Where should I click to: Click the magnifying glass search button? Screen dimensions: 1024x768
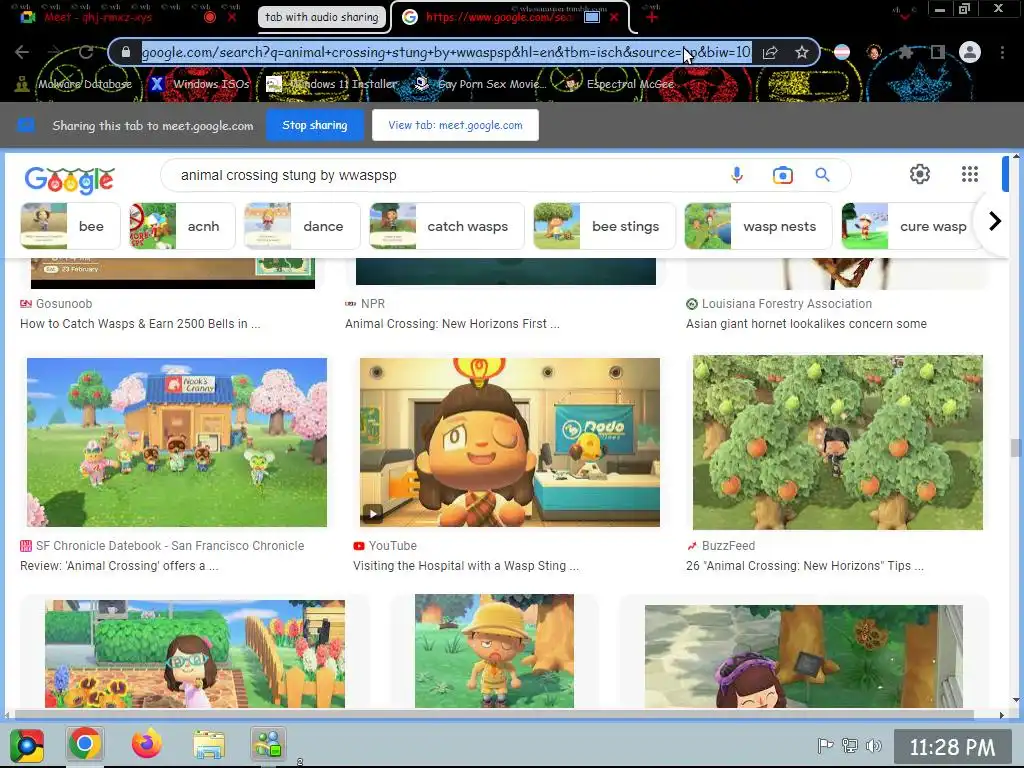822,175
